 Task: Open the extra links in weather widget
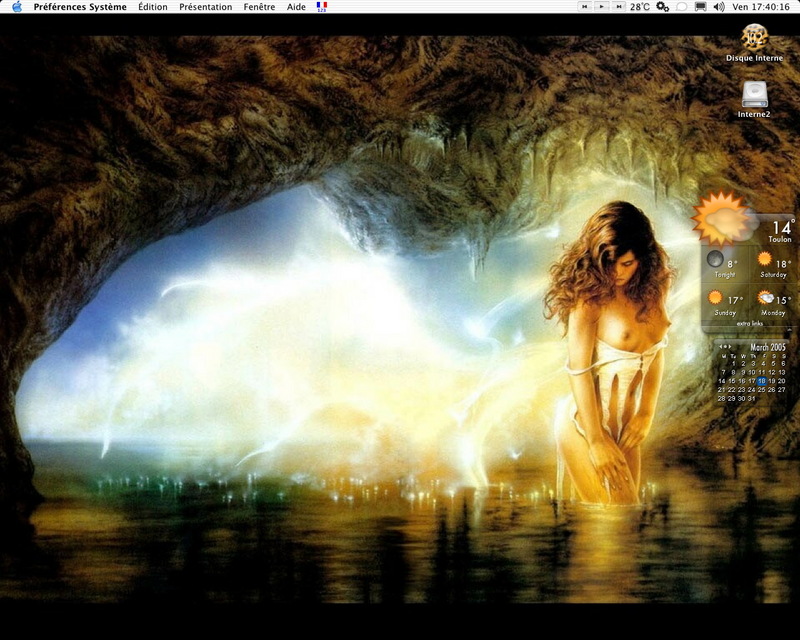click(750, 324)
